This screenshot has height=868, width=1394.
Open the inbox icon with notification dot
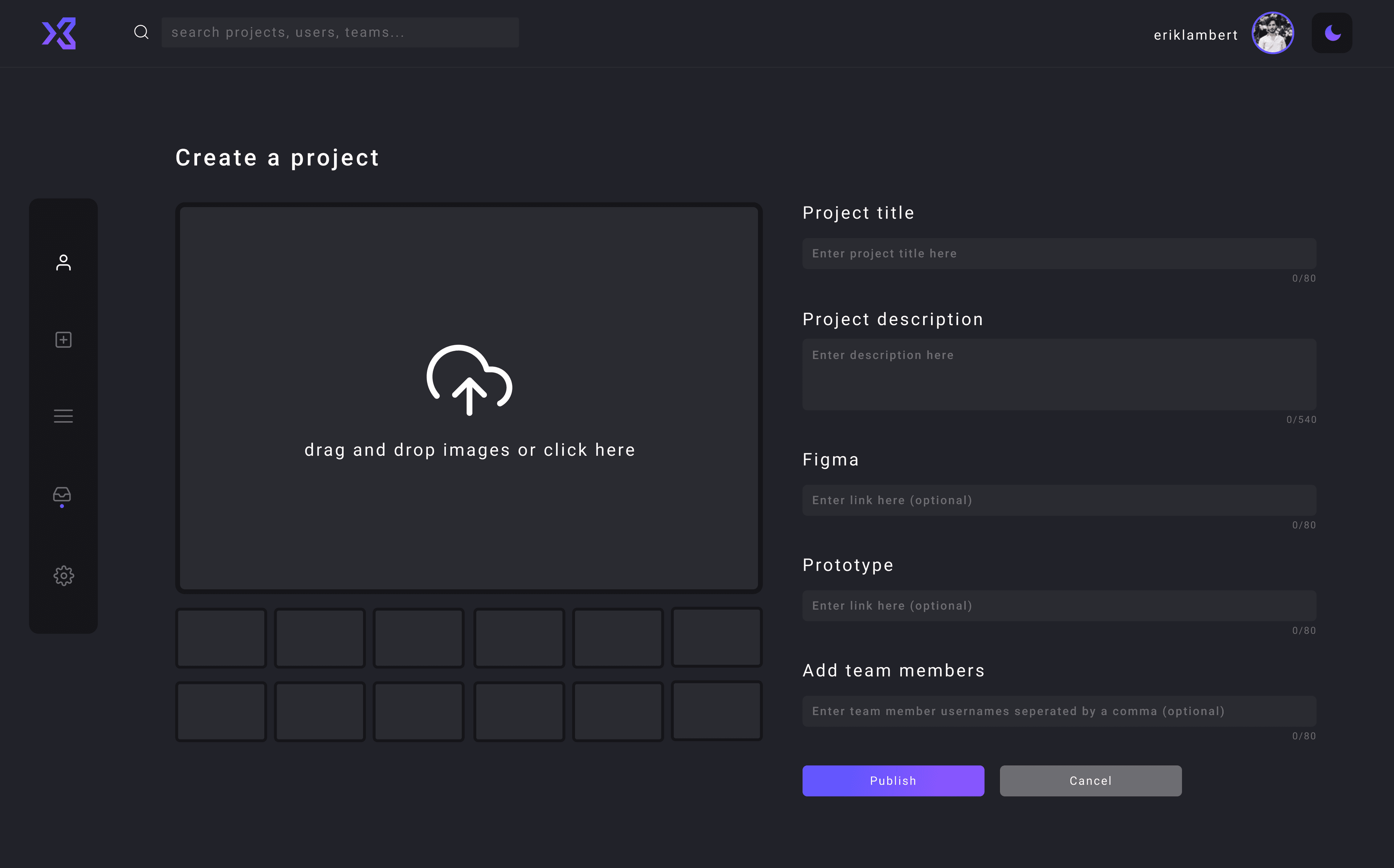click(63, 494)
